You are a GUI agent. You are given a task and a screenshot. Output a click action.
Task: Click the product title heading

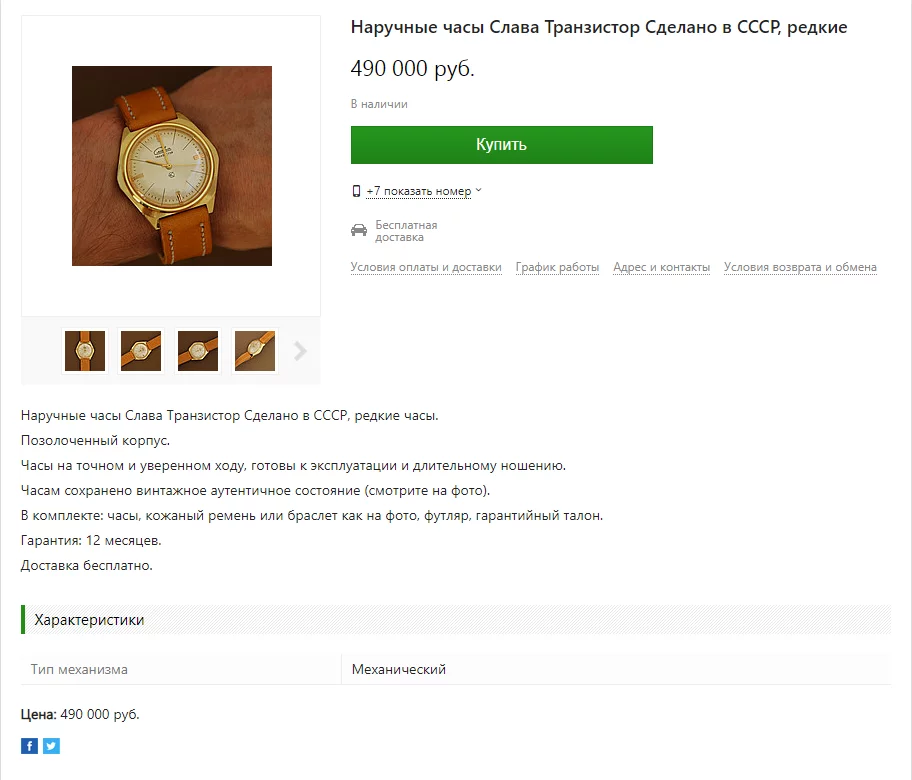(598, 27)
